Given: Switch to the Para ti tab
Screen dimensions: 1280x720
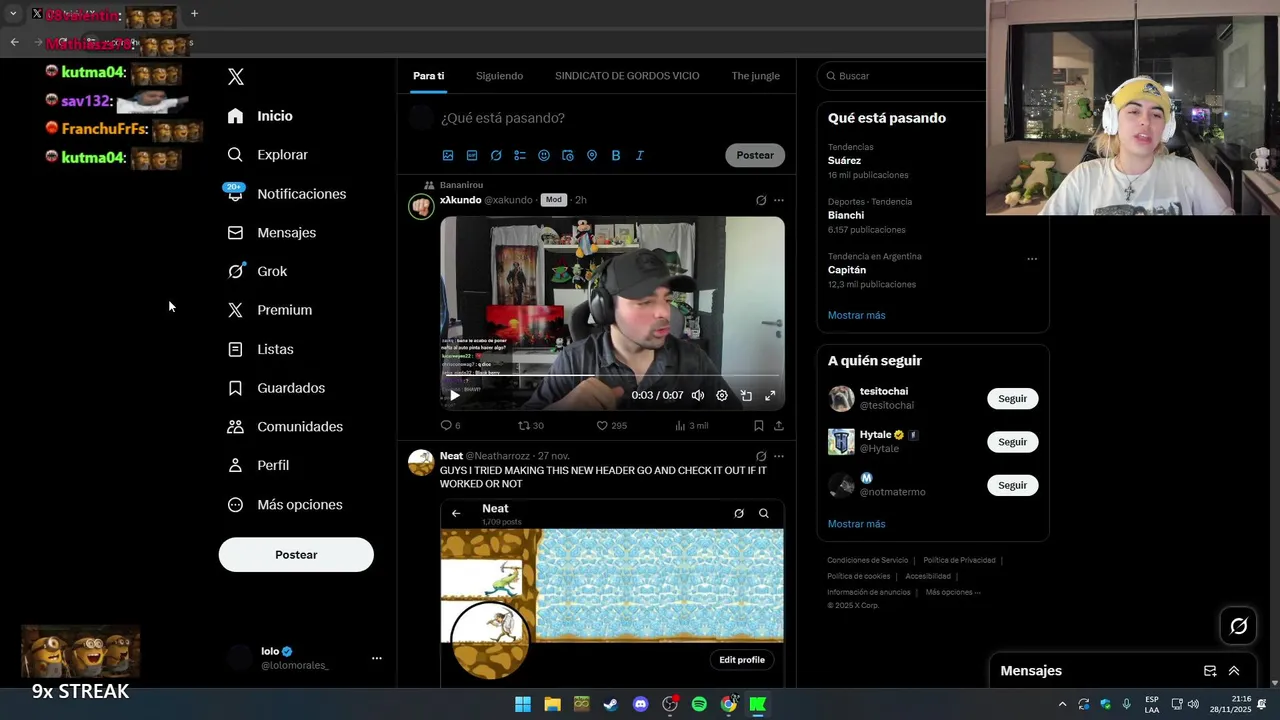Looking at the screenshot, I should (428, 76).
